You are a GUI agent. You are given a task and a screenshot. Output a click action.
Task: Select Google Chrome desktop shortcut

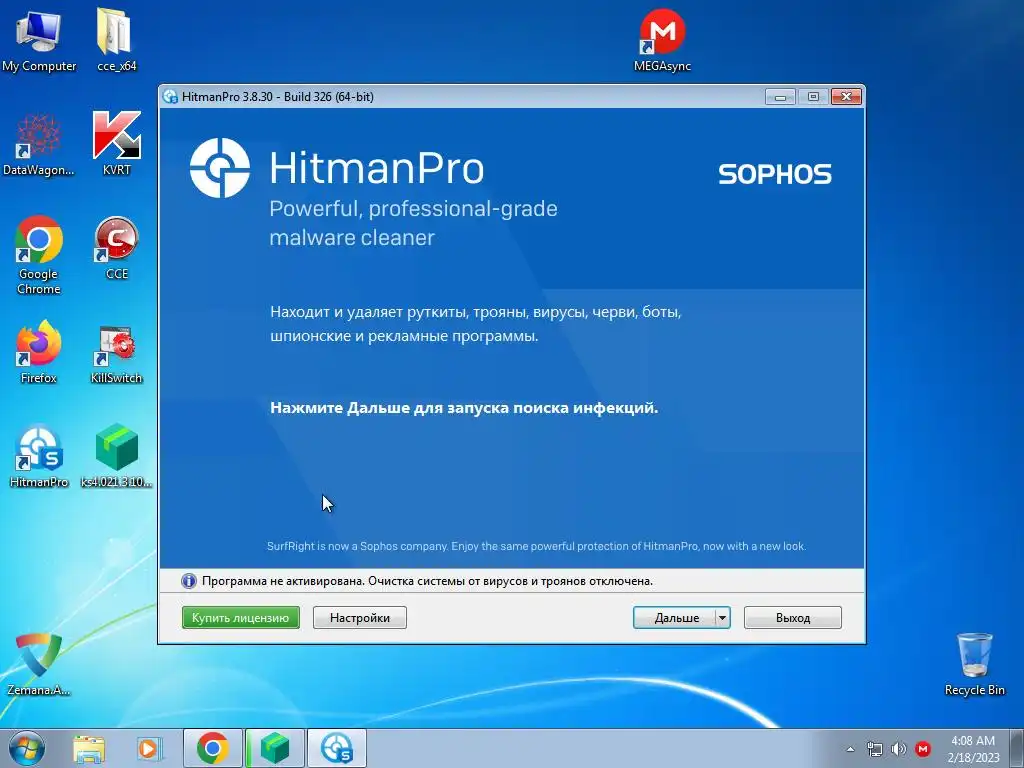point(39,255)
